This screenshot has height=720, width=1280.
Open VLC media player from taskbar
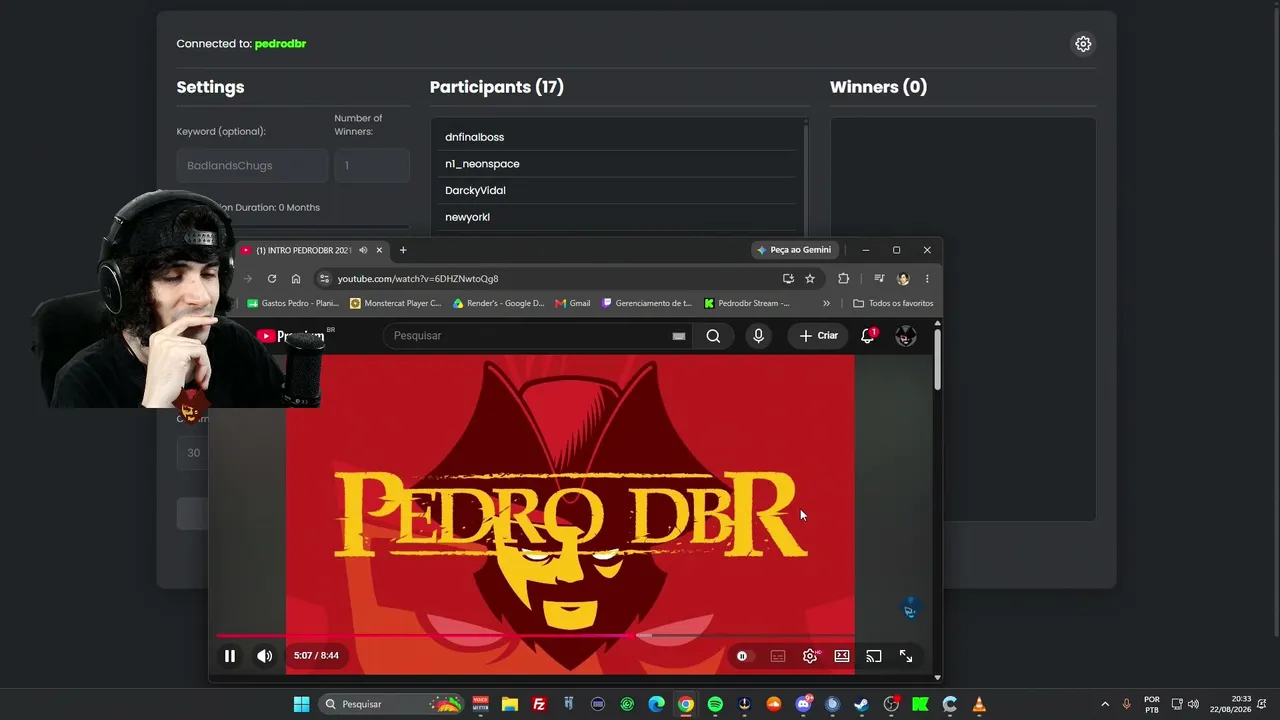pyautogui.click(x=979, y=704)
